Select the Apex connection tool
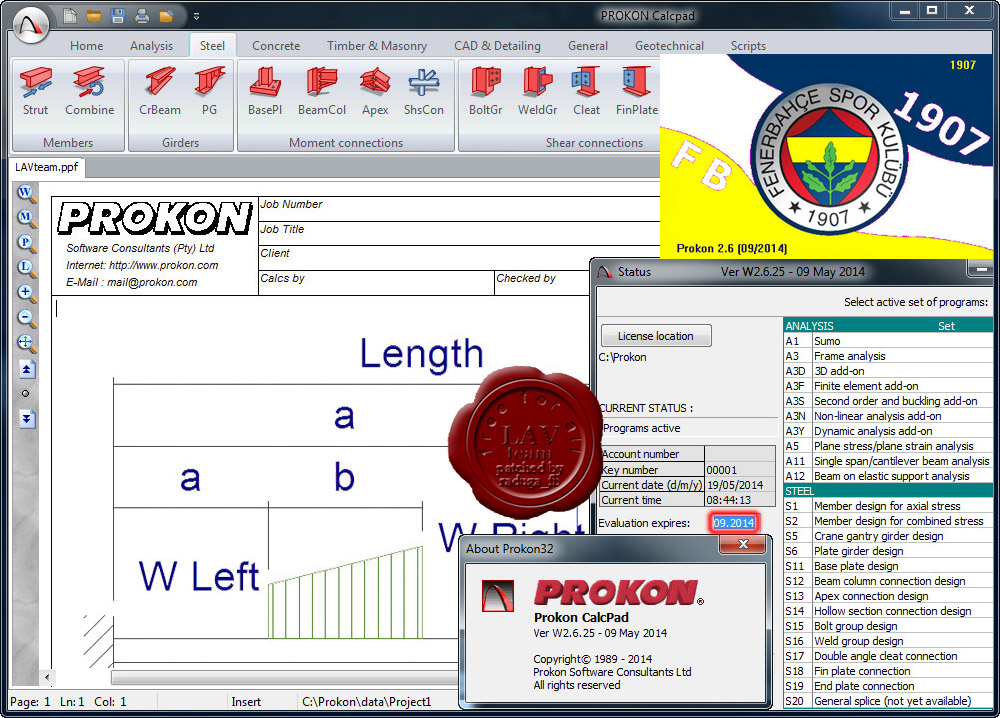This screenshot has width=1000, height=718. [x=375, y=92]
